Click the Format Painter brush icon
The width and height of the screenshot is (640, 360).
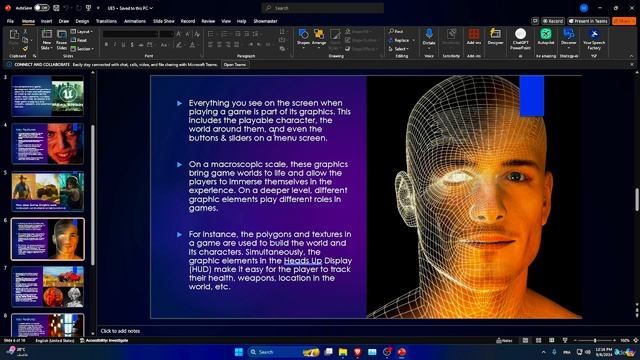coord(25,49)
